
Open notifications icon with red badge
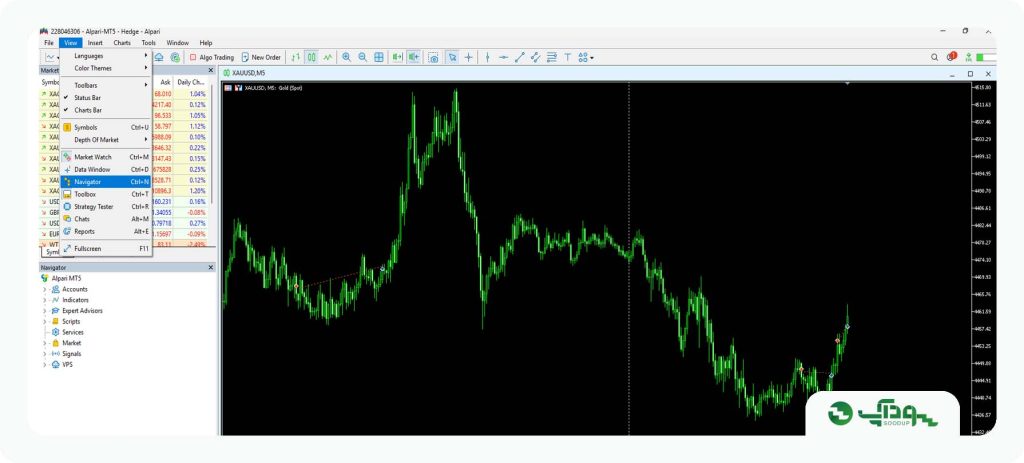click(x=952, y=57)
